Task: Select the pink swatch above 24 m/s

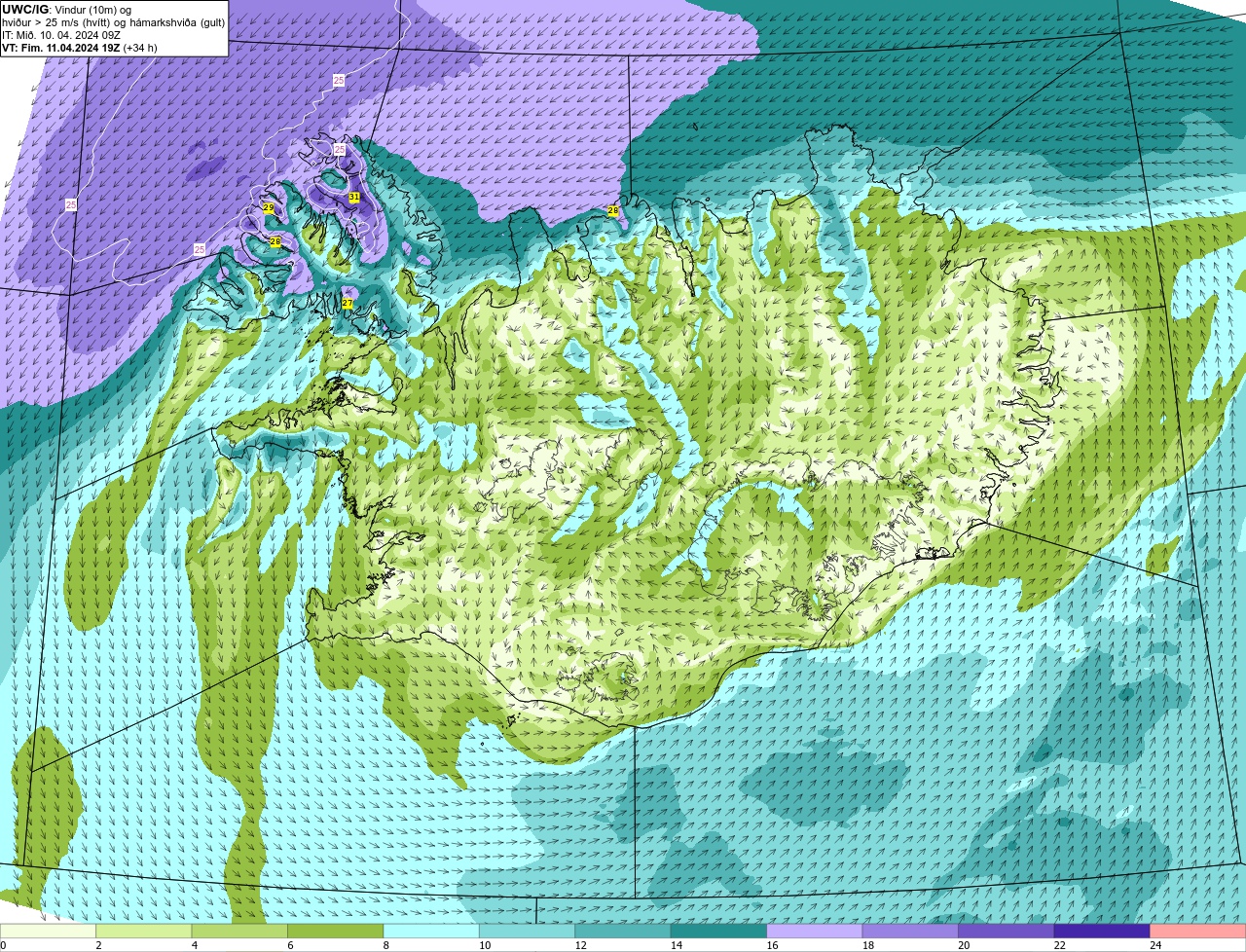Action: pos(1198,931)
